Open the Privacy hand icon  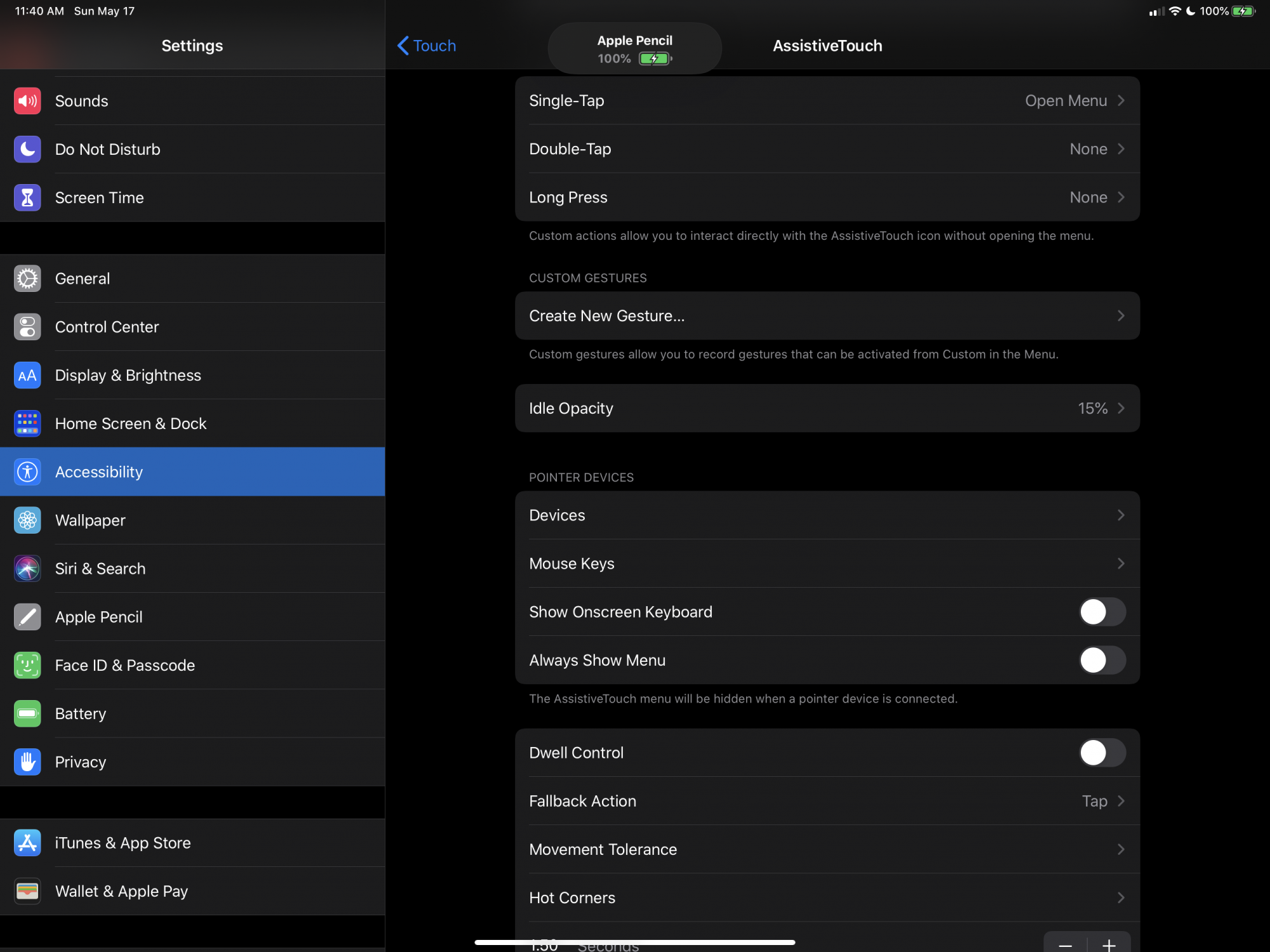27,762
